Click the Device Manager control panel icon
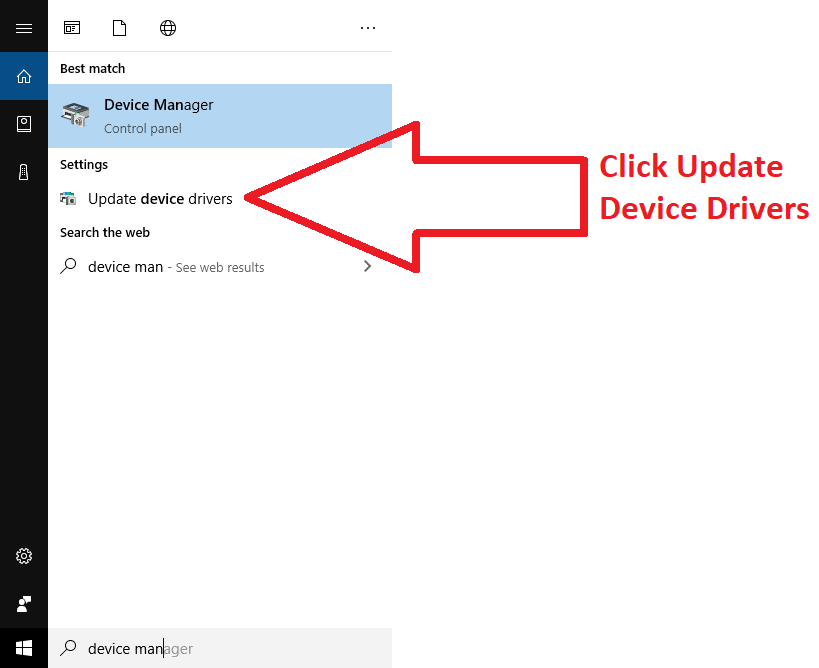This screenshot has height=668, width=819. pyautogui.click(x=75, y=115)
